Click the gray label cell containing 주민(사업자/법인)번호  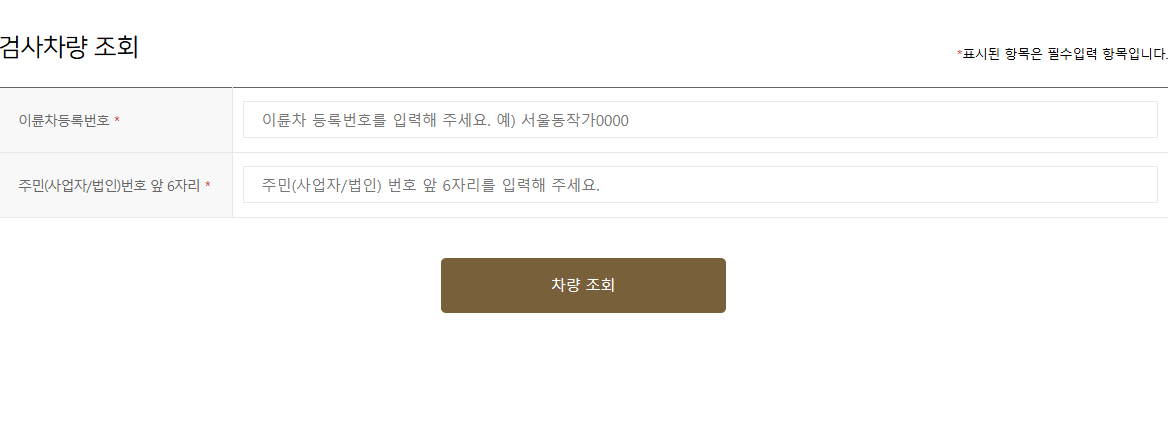pos(116,185)
